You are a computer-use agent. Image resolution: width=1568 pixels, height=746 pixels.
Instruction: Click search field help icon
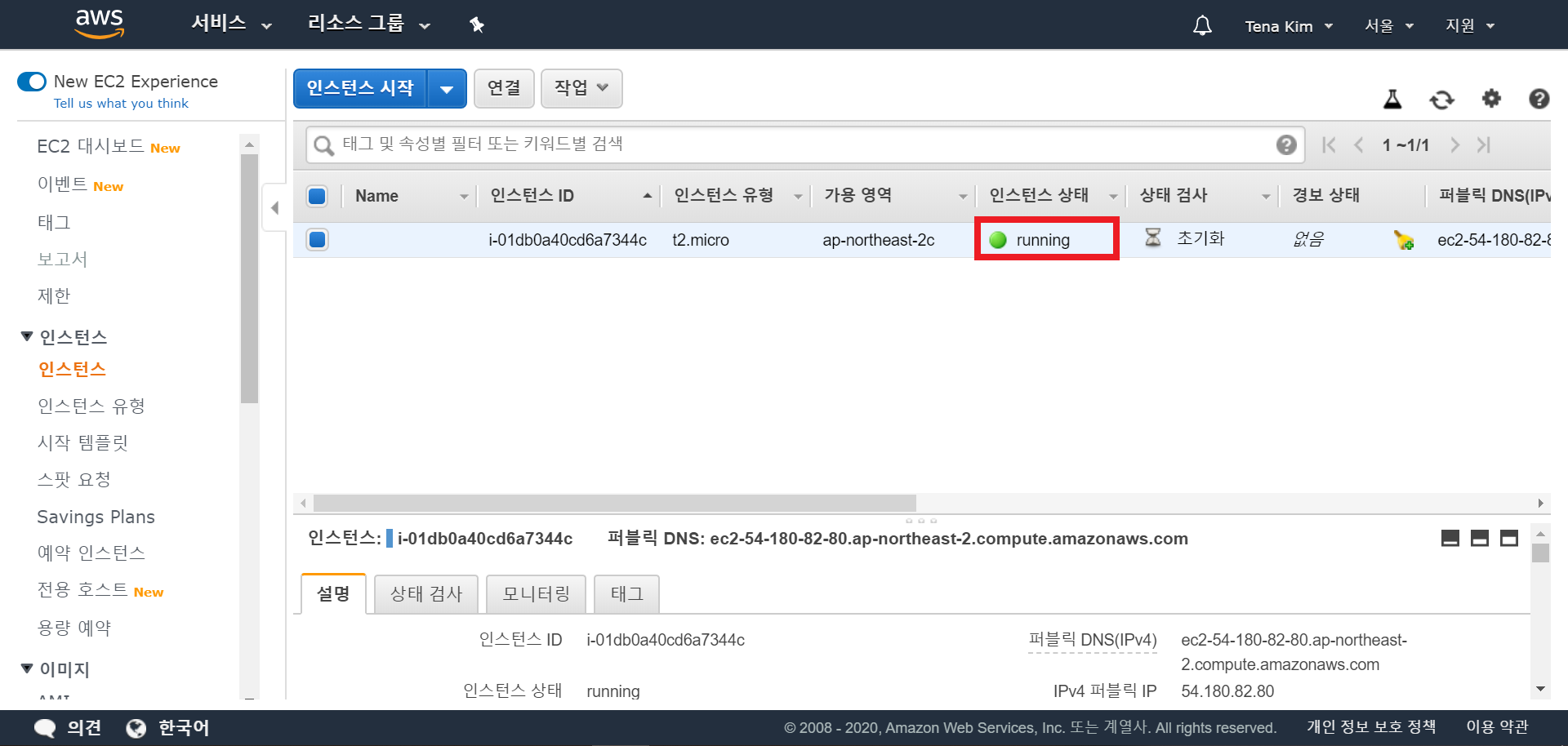(x=1286, y=144)
